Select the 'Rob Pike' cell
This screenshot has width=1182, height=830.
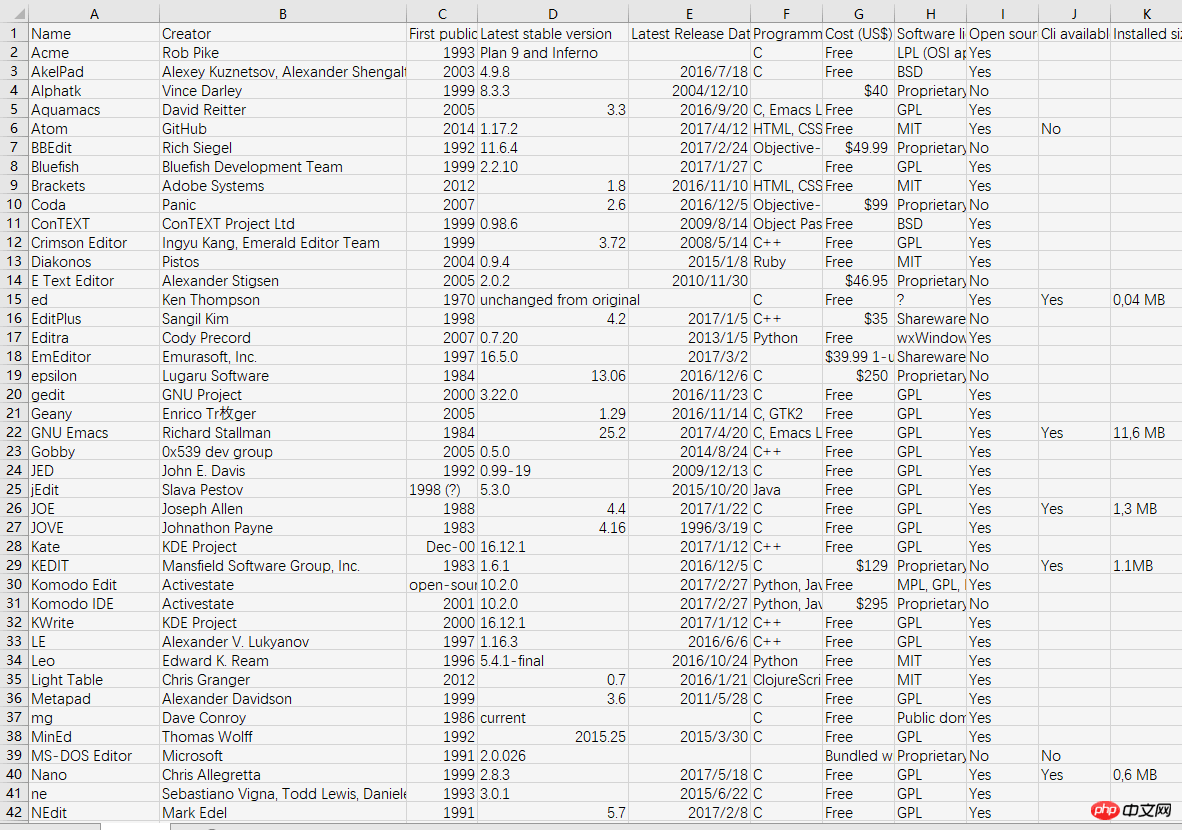click(x=283, y=53)
